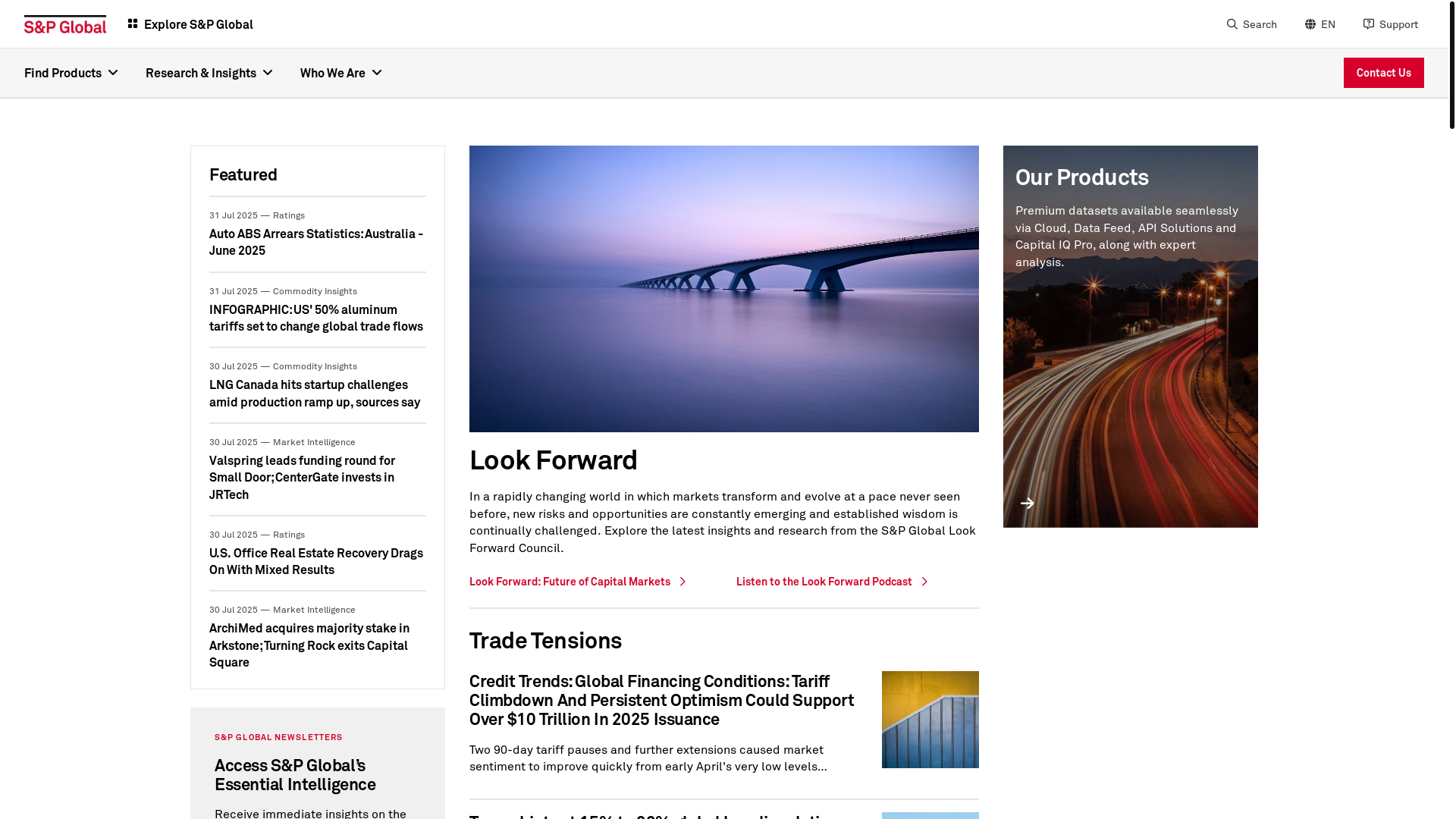This screenshot has width=1456, height=819.
Task: Expand the Research & Insights menu
Action: click(x=209, y=73)
